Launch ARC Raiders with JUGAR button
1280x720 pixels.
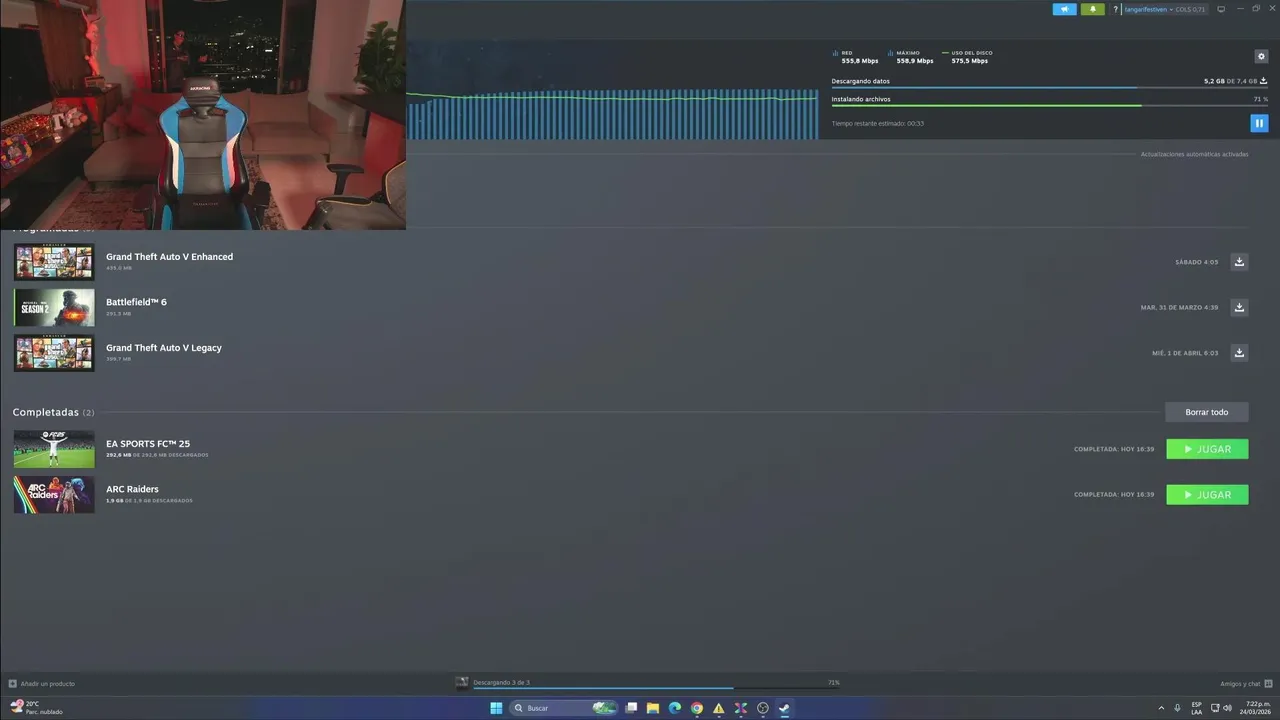tap(1207, 494)
